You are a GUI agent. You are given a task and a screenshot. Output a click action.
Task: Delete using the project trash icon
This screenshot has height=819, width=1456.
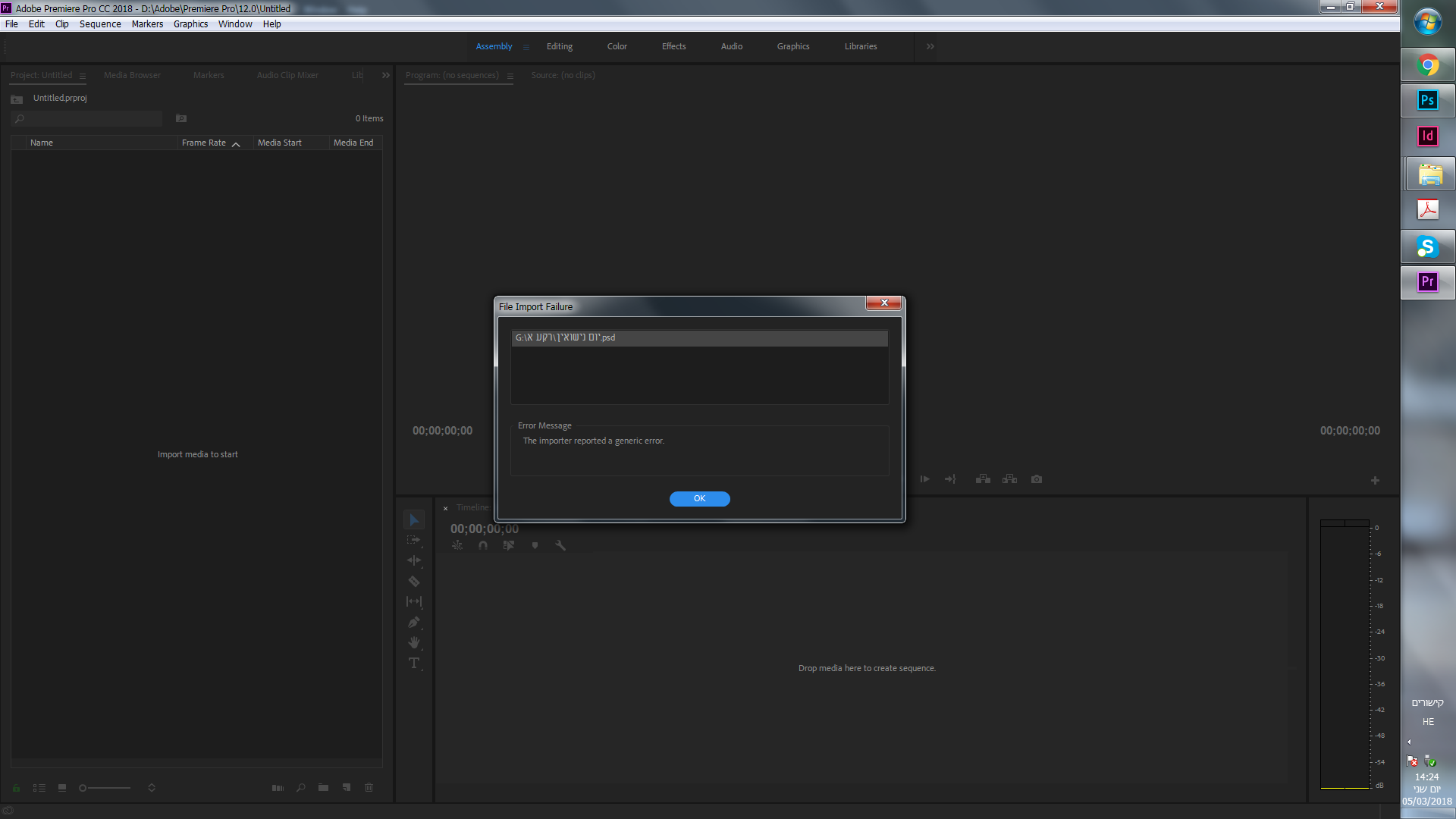tap(369, 788)
